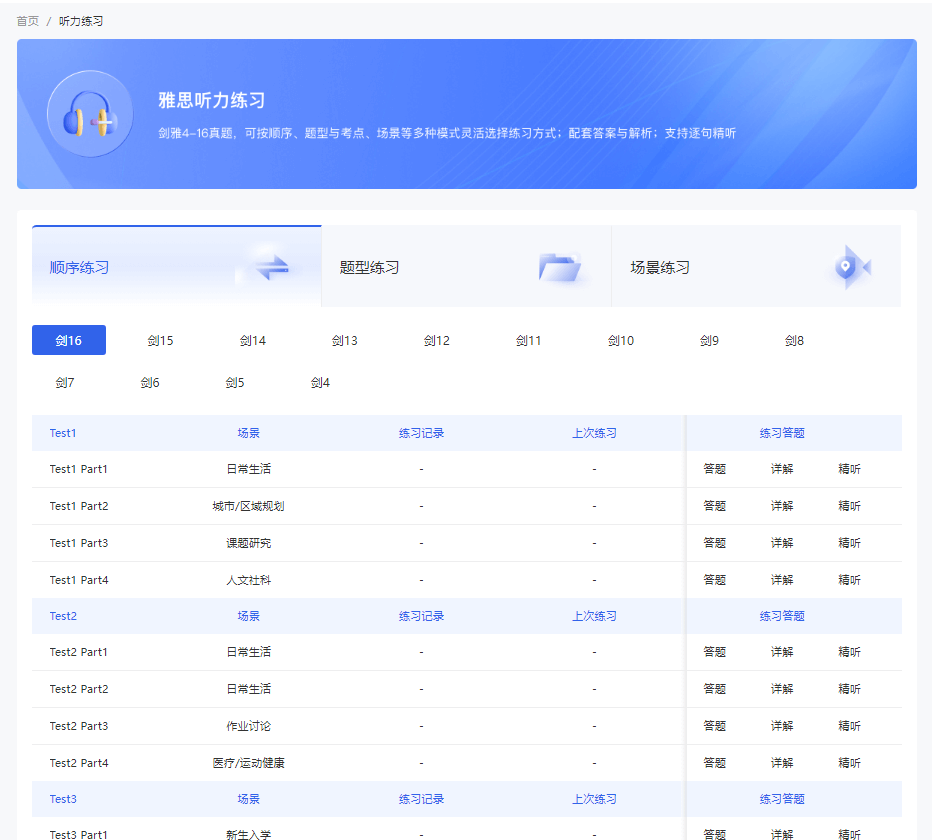Click 听力练习 in the breadcrumb
932x840 pixels.
point(81,21)
